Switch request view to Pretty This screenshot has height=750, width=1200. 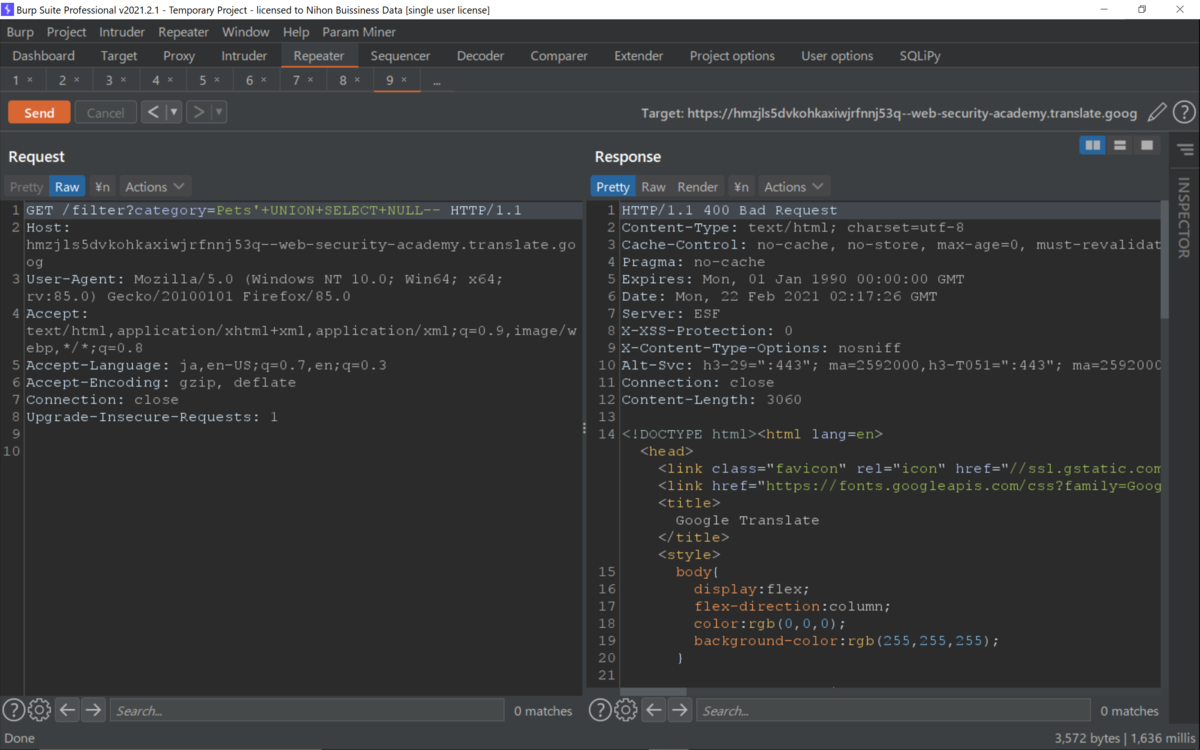[27, 187]
